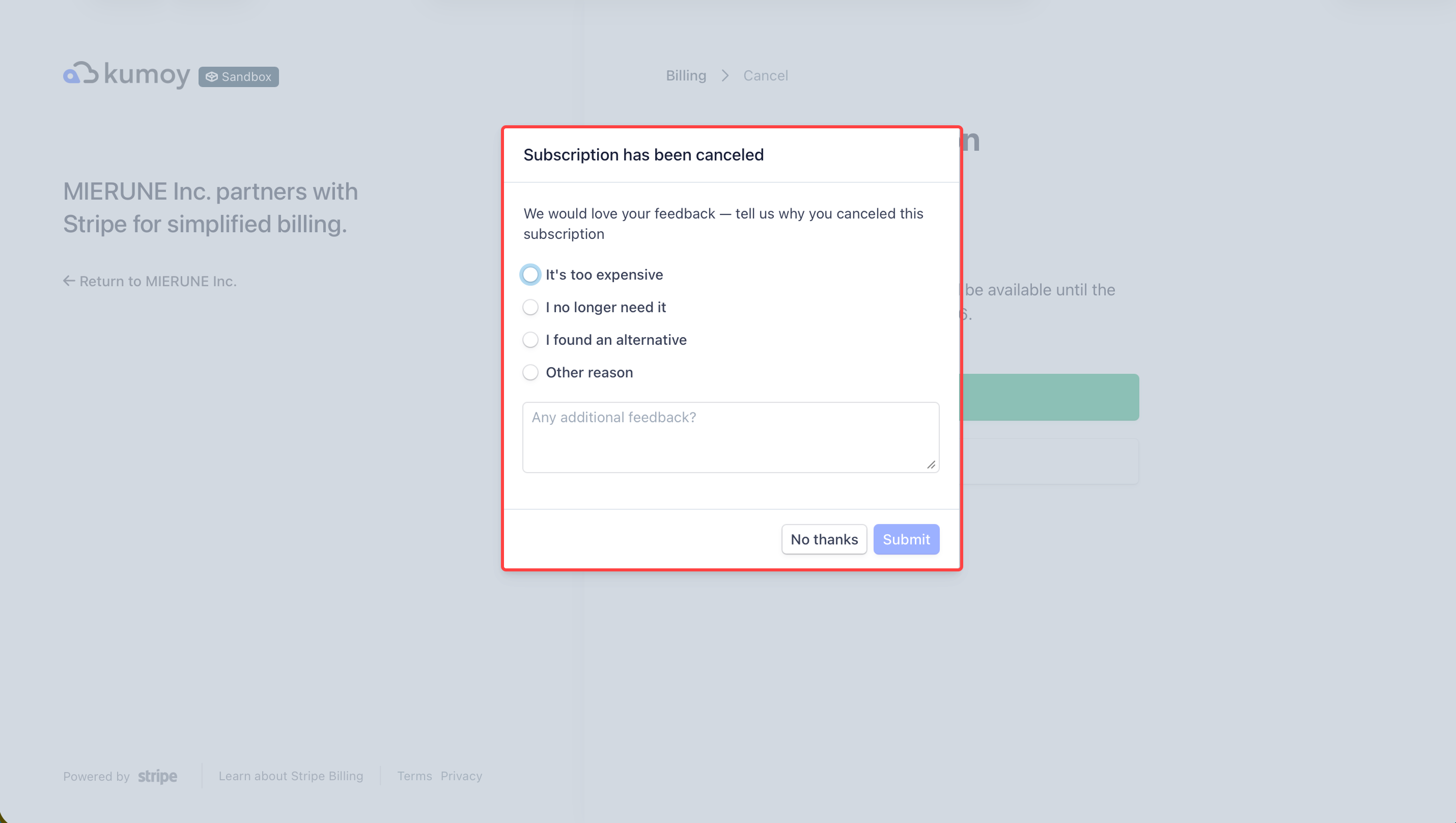
Task: Click the Stripe logo in the footer
Action: coord(157,777)
